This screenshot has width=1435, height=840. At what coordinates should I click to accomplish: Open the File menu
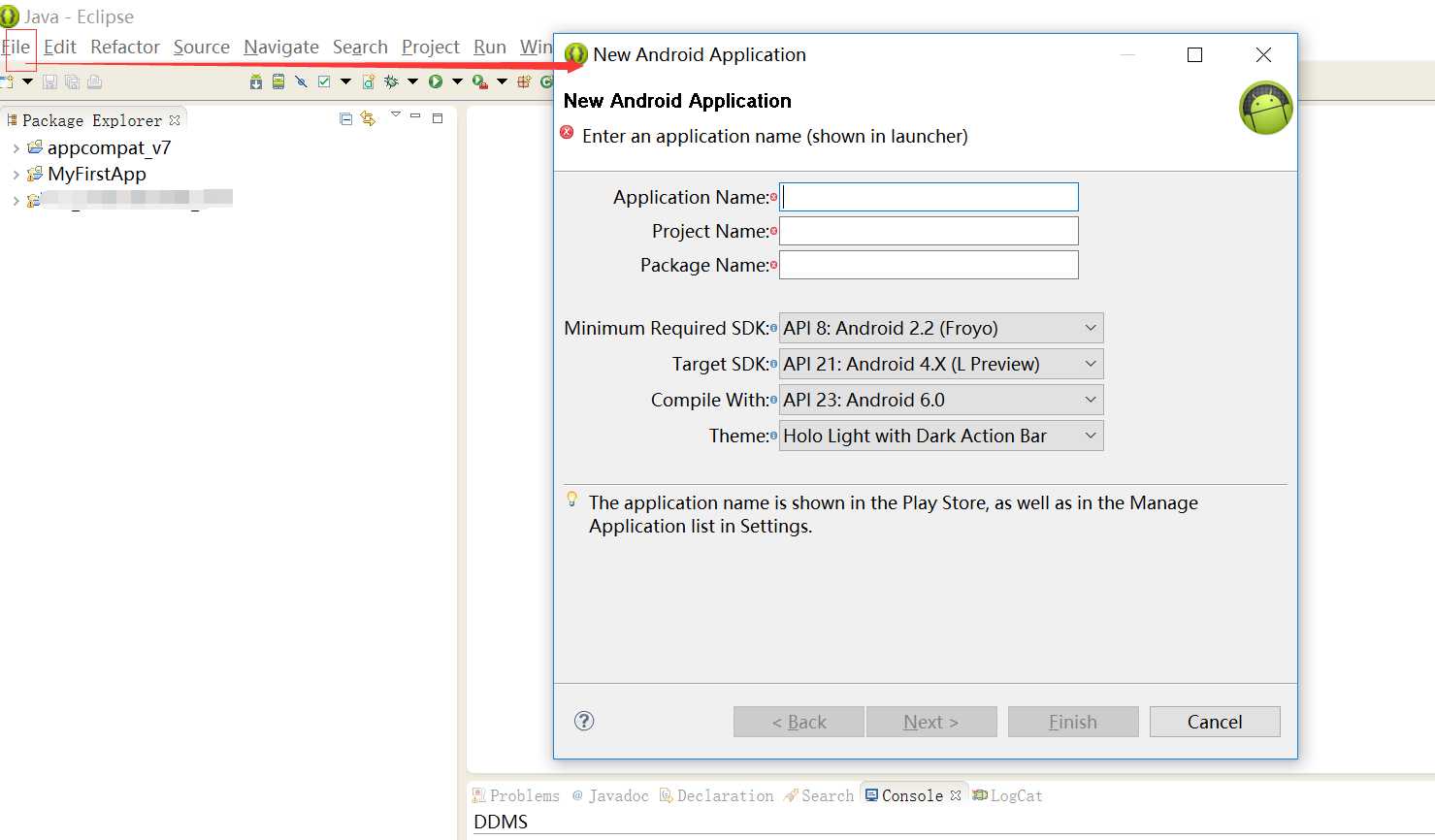pos(16,47)
